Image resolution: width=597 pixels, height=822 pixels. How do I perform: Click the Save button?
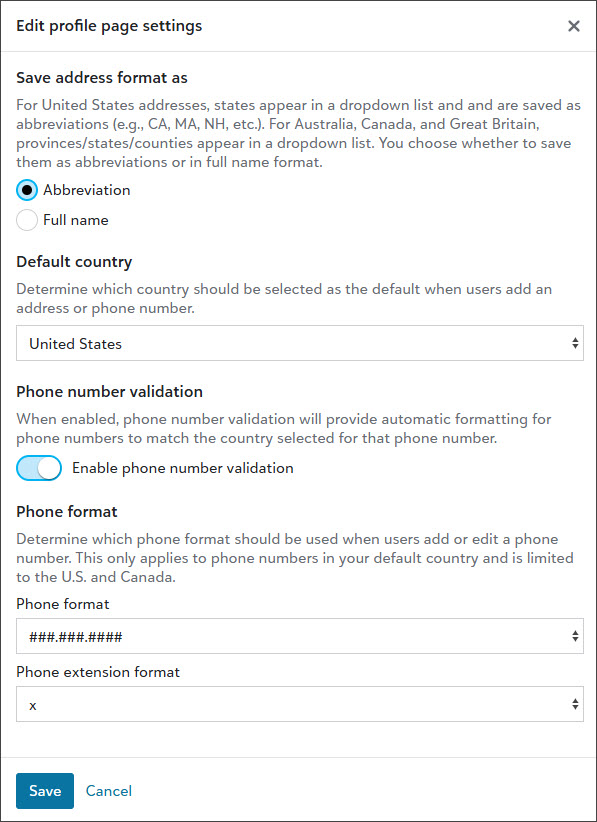tap(44, 791)
